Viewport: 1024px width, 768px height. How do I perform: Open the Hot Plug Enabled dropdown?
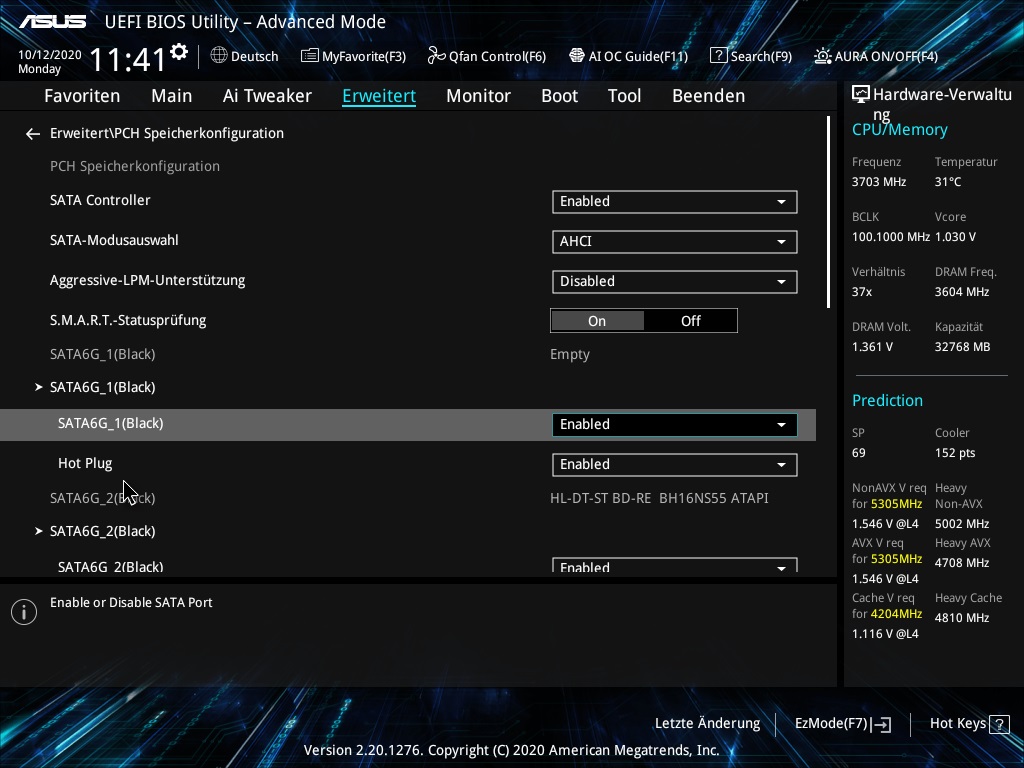(675, 464)
